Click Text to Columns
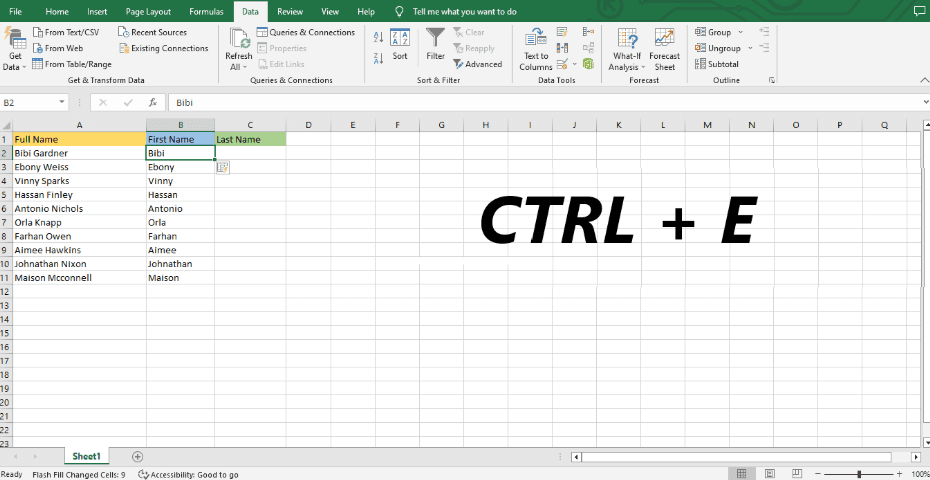 pyautogui.click(x=536, y=50)
